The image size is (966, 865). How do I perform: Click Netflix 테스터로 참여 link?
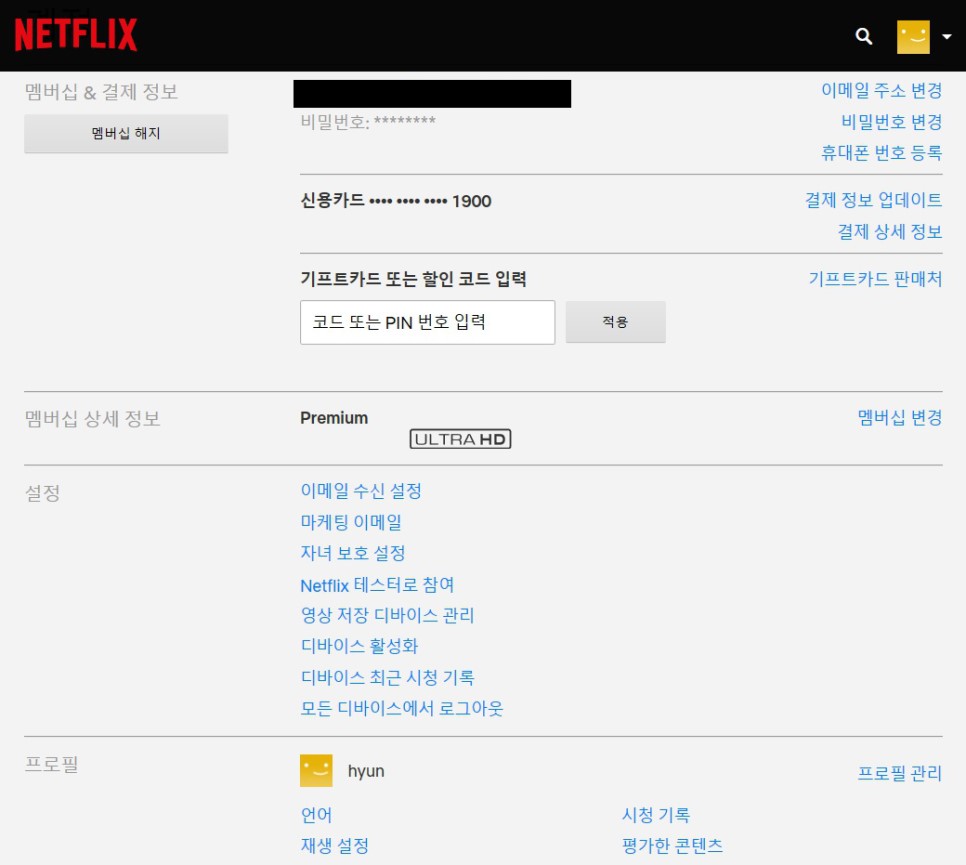pos(377,585)
